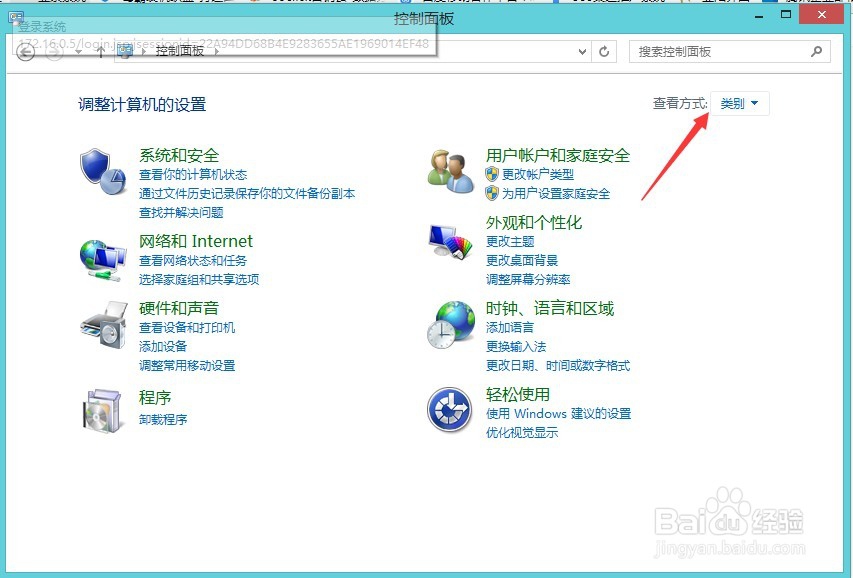The width and height of the screenshot is (853, 578).
Task: Open the User Accounts people icon
Action: [x=450, y=171]
